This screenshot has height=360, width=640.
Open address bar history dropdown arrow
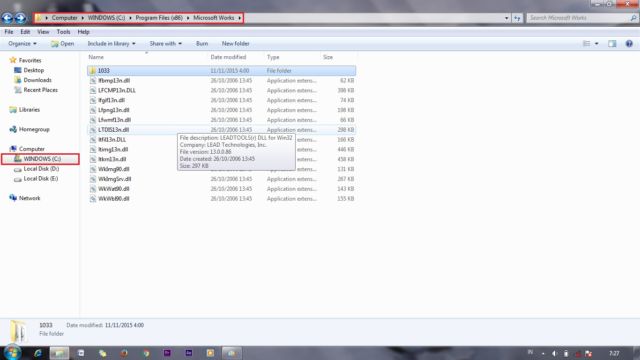tap(507, 18)
